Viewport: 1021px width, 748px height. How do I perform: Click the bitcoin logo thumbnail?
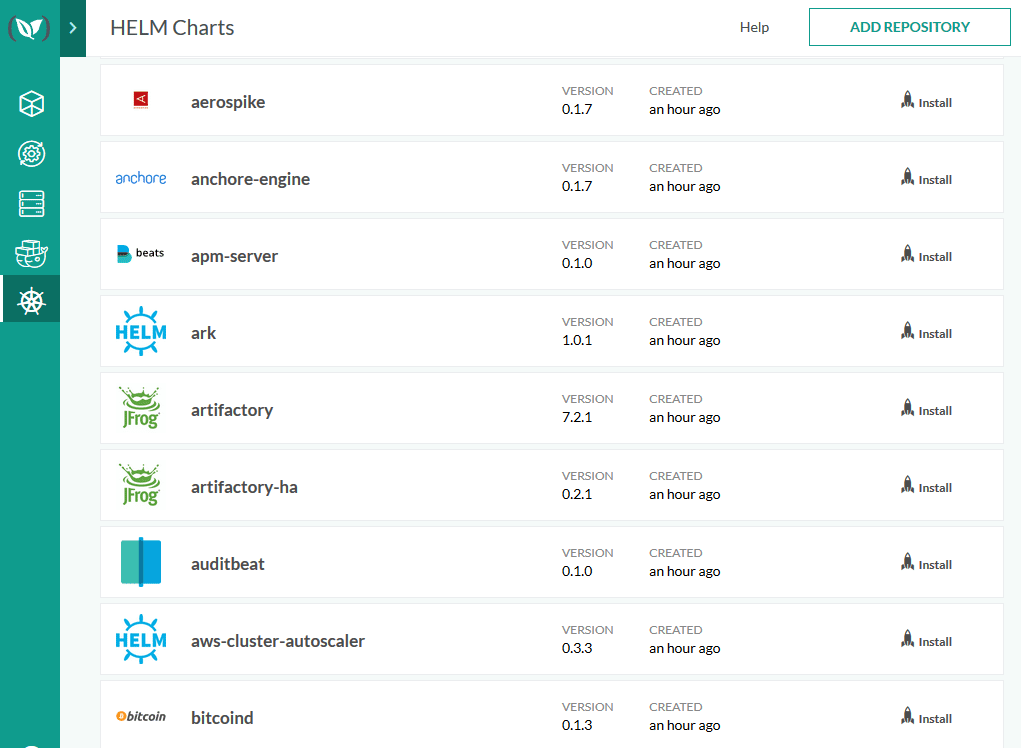click(140, 717)
